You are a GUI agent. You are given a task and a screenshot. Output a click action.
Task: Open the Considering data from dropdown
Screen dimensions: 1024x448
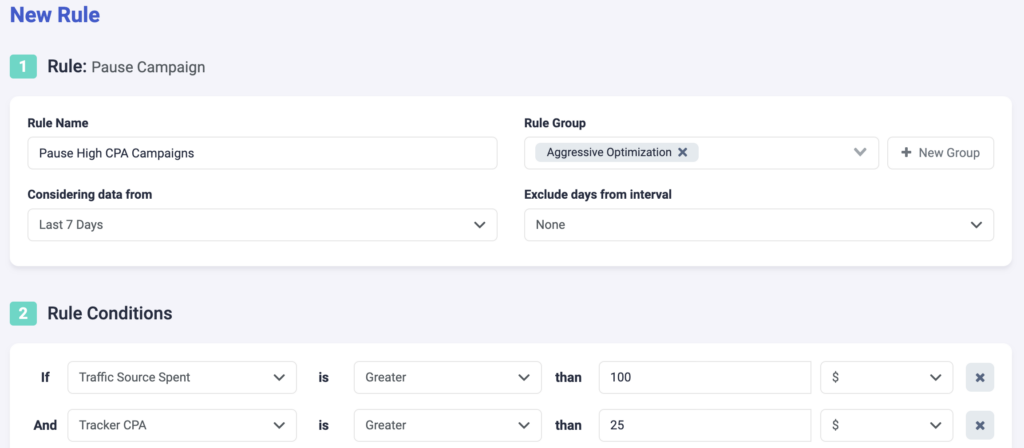point(263,225)
